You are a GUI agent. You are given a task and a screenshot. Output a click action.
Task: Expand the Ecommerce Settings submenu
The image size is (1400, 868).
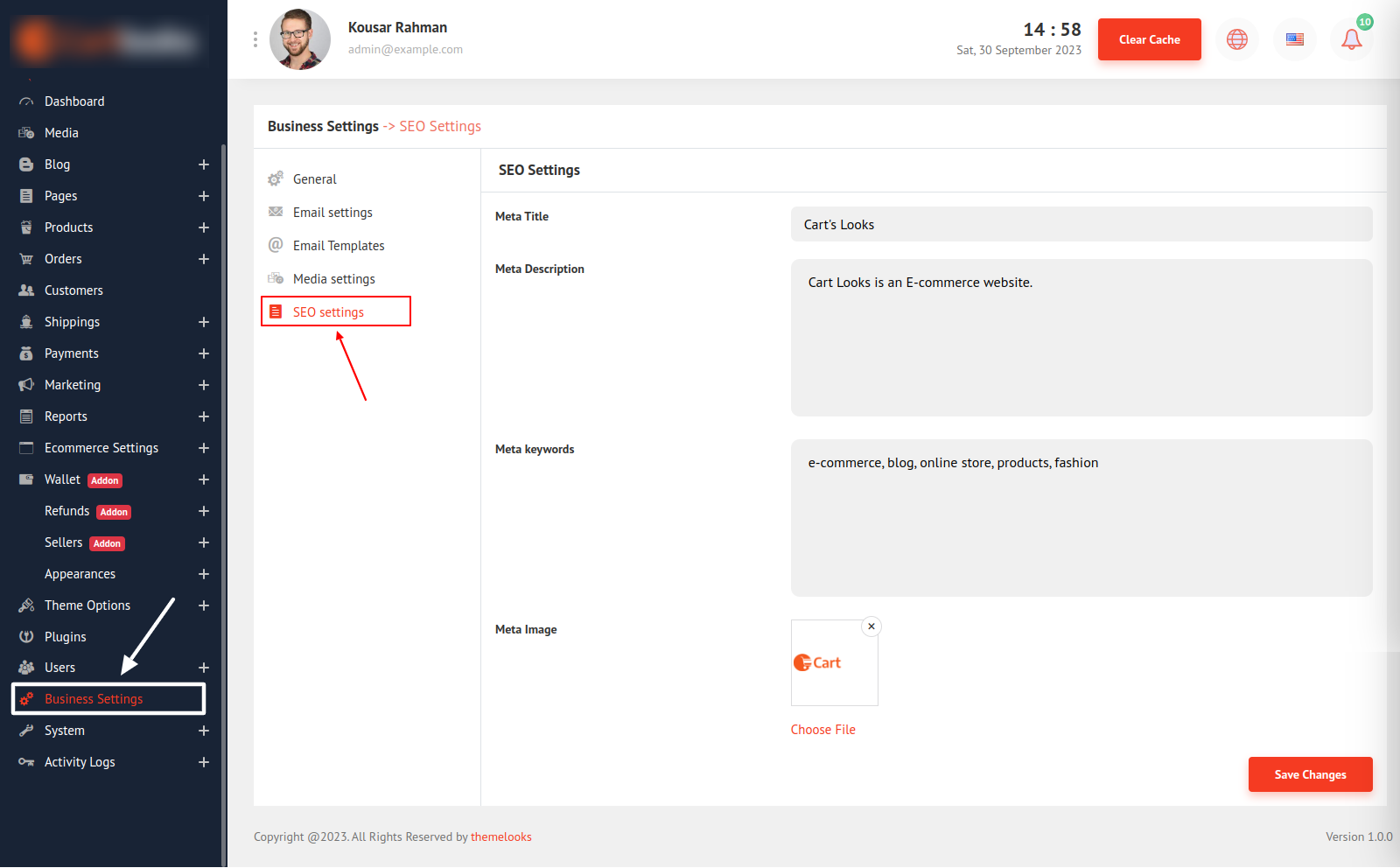point(203,448)
